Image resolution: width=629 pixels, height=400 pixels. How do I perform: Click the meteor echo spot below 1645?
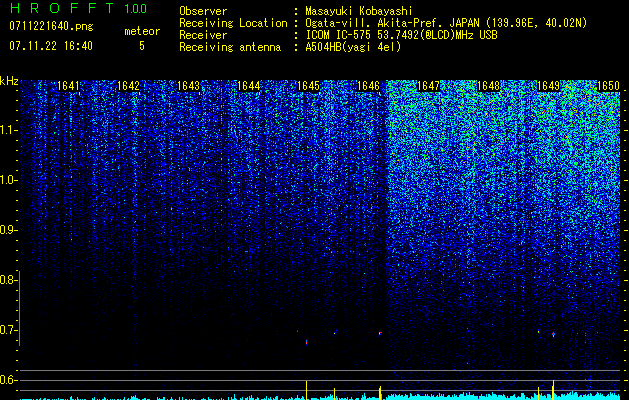pyautogui.click(x=306, y=342)
